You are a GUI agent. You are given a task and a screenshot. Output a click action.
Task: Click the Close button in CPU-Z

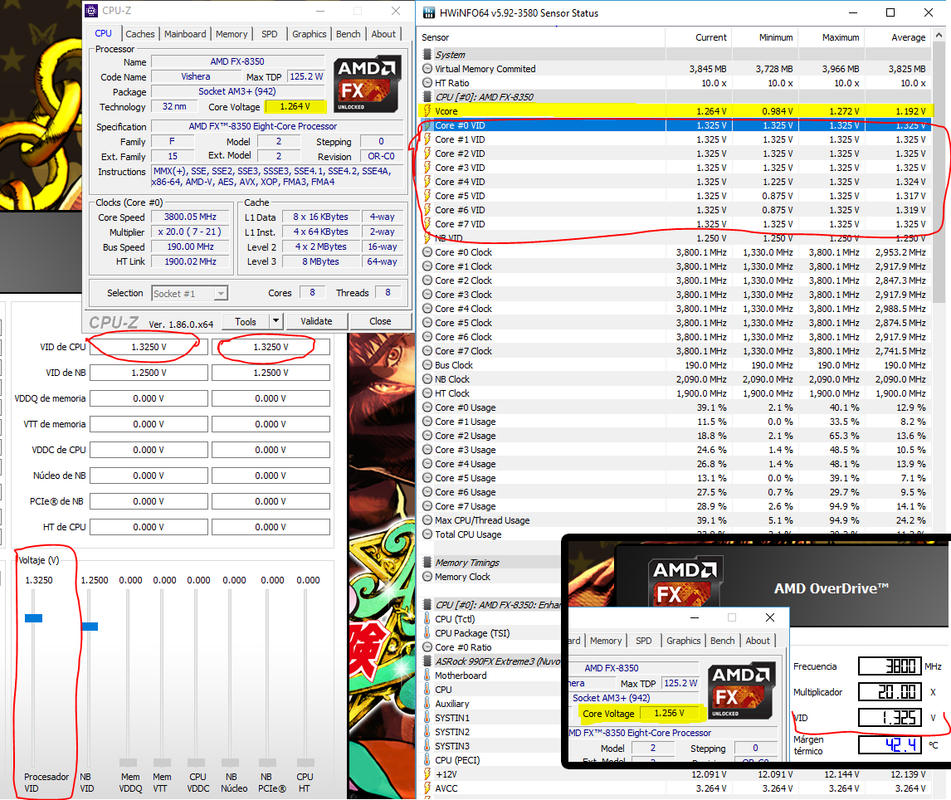point(380,321)
